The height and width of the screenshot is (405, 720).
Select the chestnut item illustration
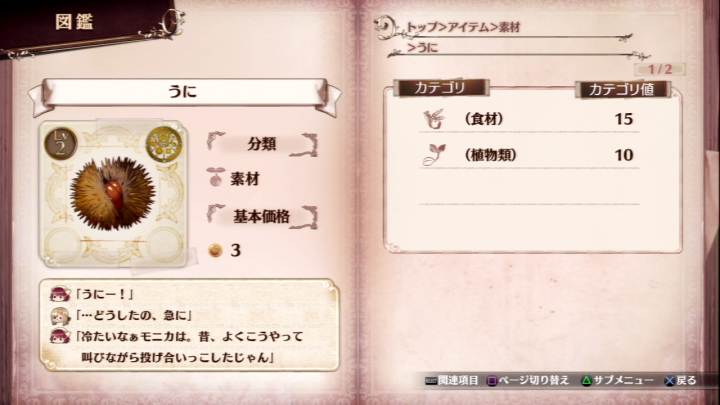coord(112,193)
